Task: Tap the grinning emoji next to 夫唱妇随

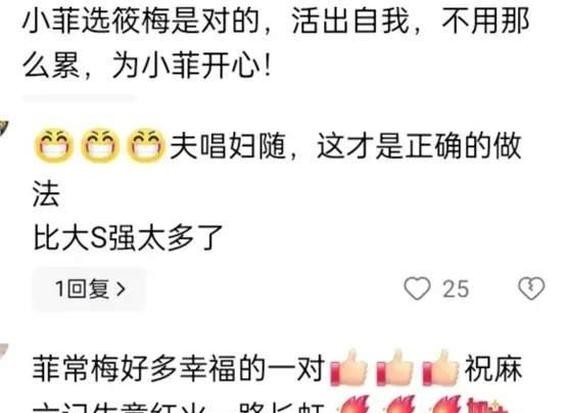Action: [x=146, y=145]
